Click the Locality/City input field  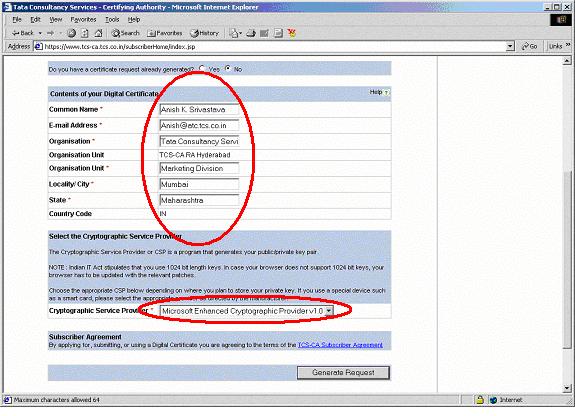[x=199, y=184]
